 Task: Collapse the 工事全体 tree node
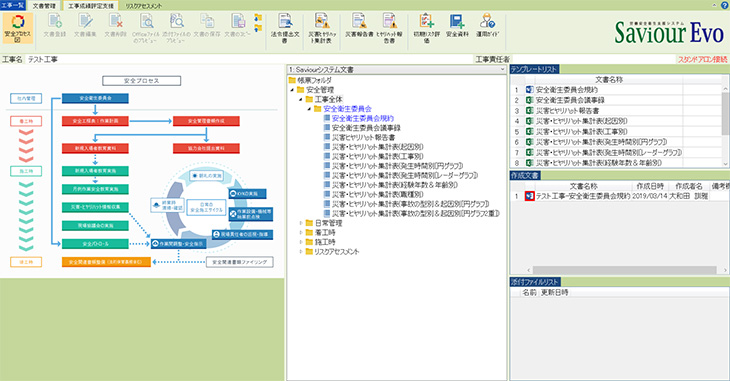coord(301,99)
